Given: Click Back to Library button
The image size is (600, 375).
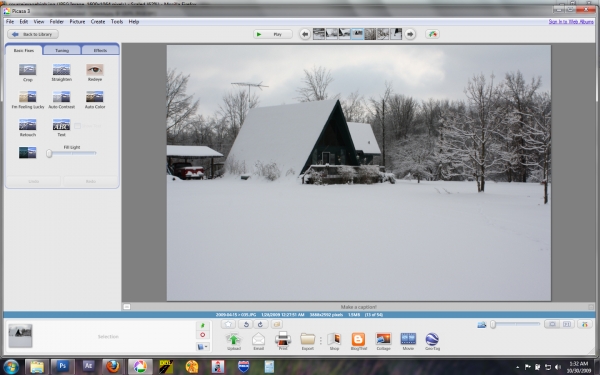Looking at the screenshot, I should (x=33, y=34).
